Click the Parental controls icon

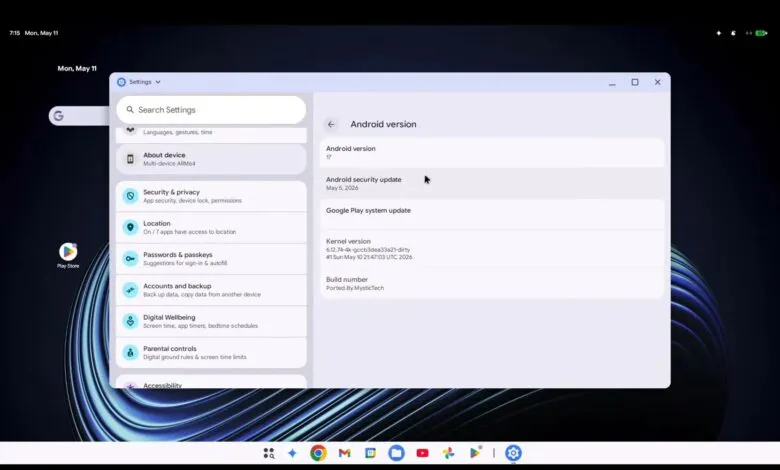tap(130, 353)
